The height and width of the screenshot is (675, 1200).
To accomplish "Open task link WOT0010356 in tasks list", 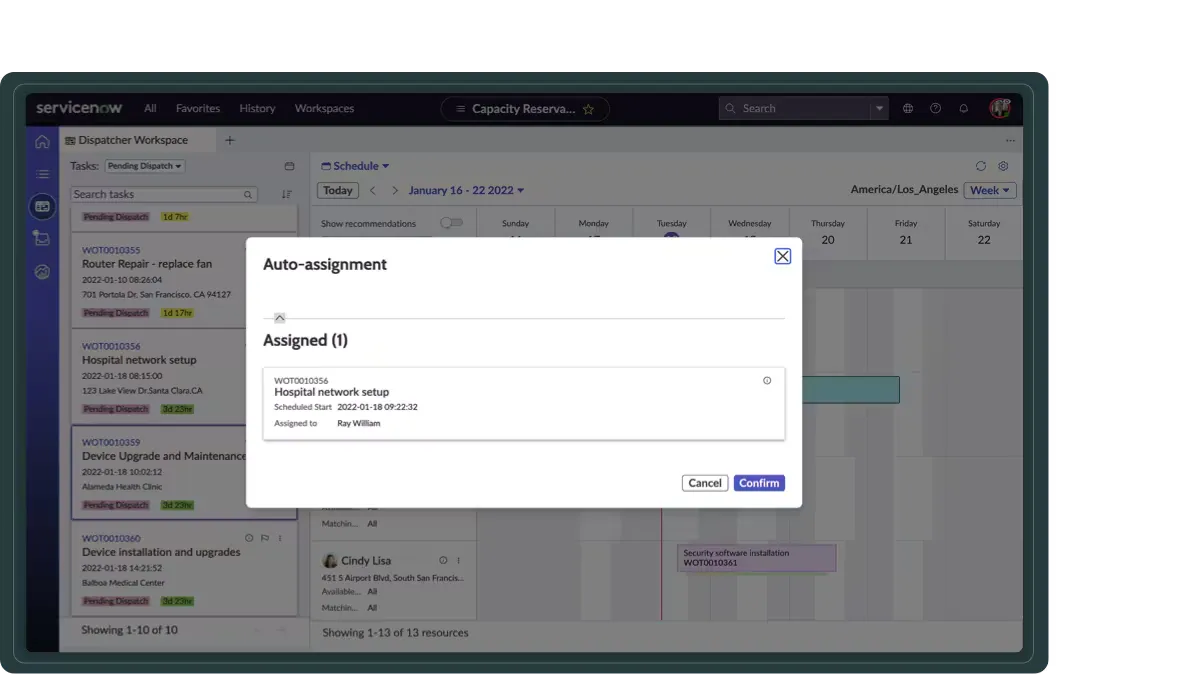I will pyautogui.click(x=111, y=346).
